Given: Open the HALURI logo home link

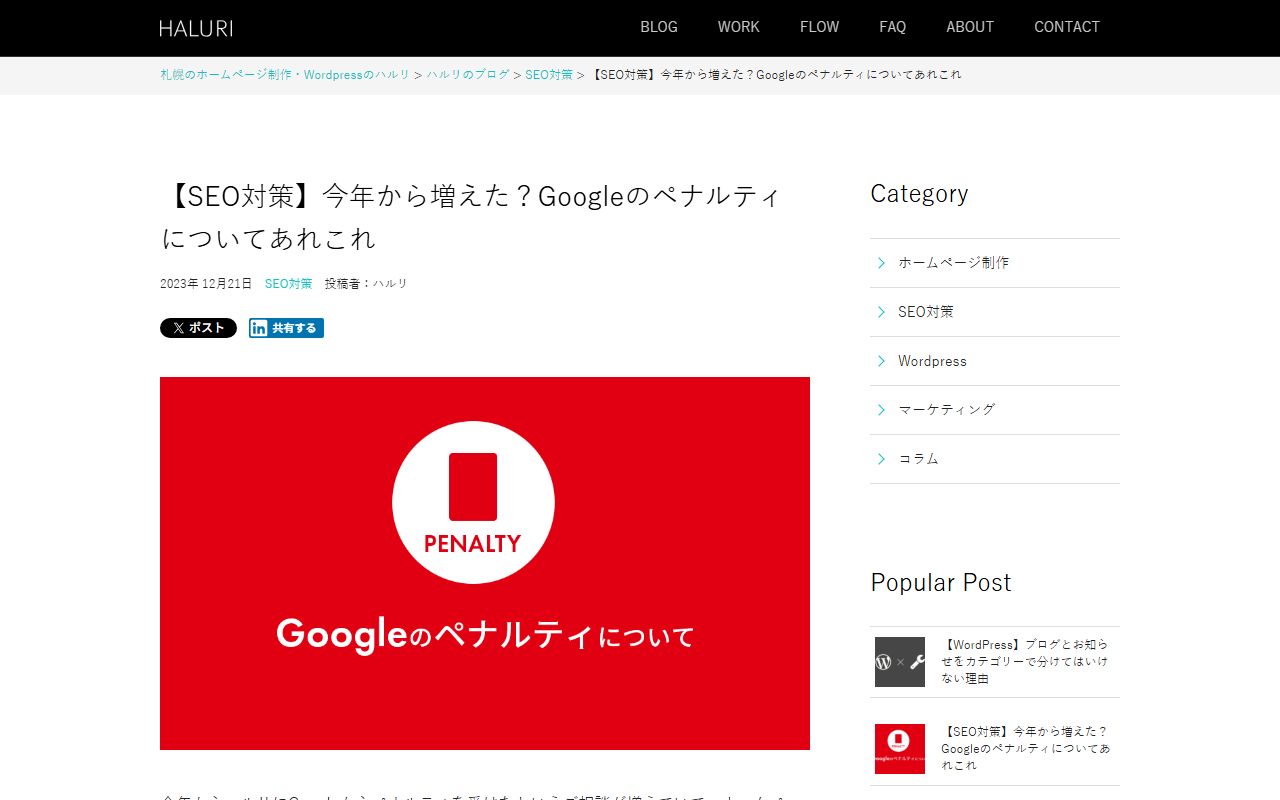Looking at the screenshot, I should pyautogui.click(x=196, y=28).
